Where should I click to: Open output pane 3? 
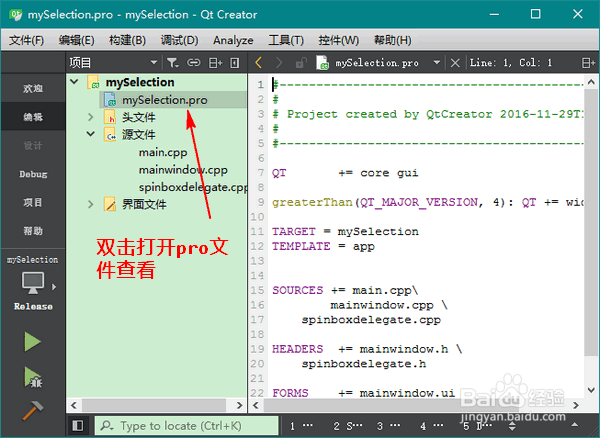tap(389, 426)
